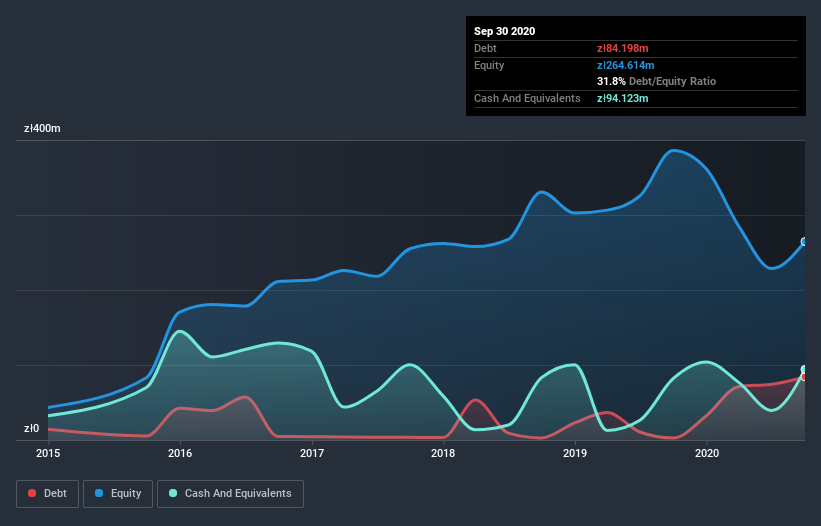This screenshot has width=821, height=526.
Task: Click the 2016 x-axis label
Action: (180, 453)
